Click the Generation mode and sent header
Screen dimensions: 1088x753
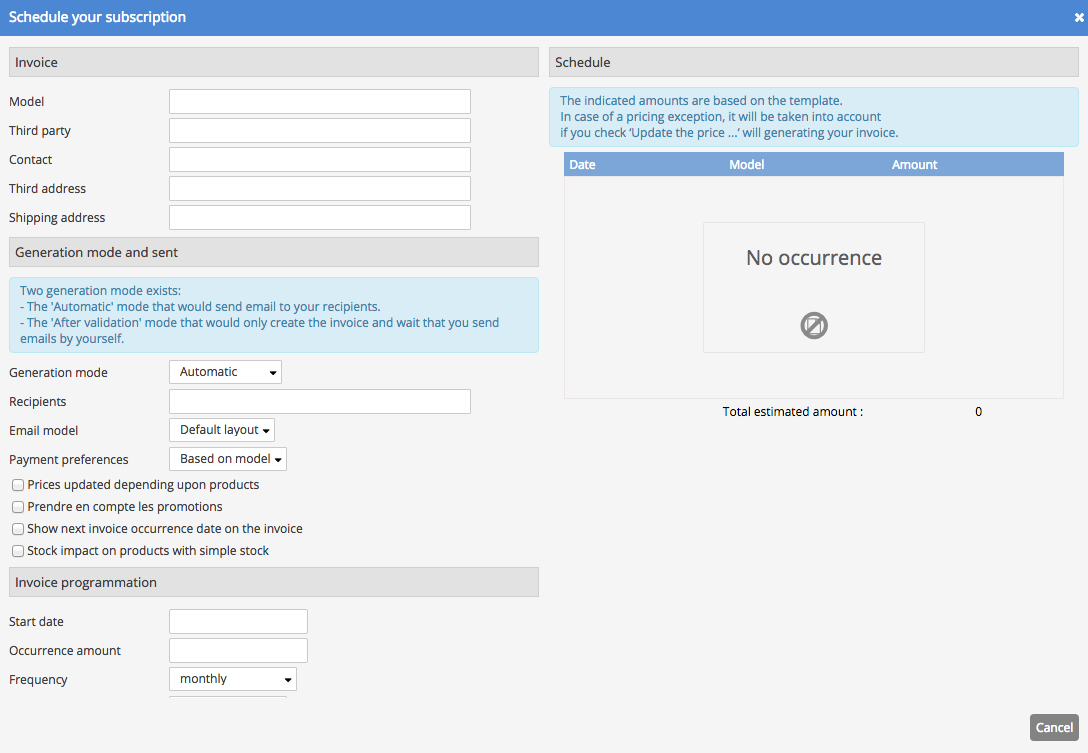(x=274, y=253)
